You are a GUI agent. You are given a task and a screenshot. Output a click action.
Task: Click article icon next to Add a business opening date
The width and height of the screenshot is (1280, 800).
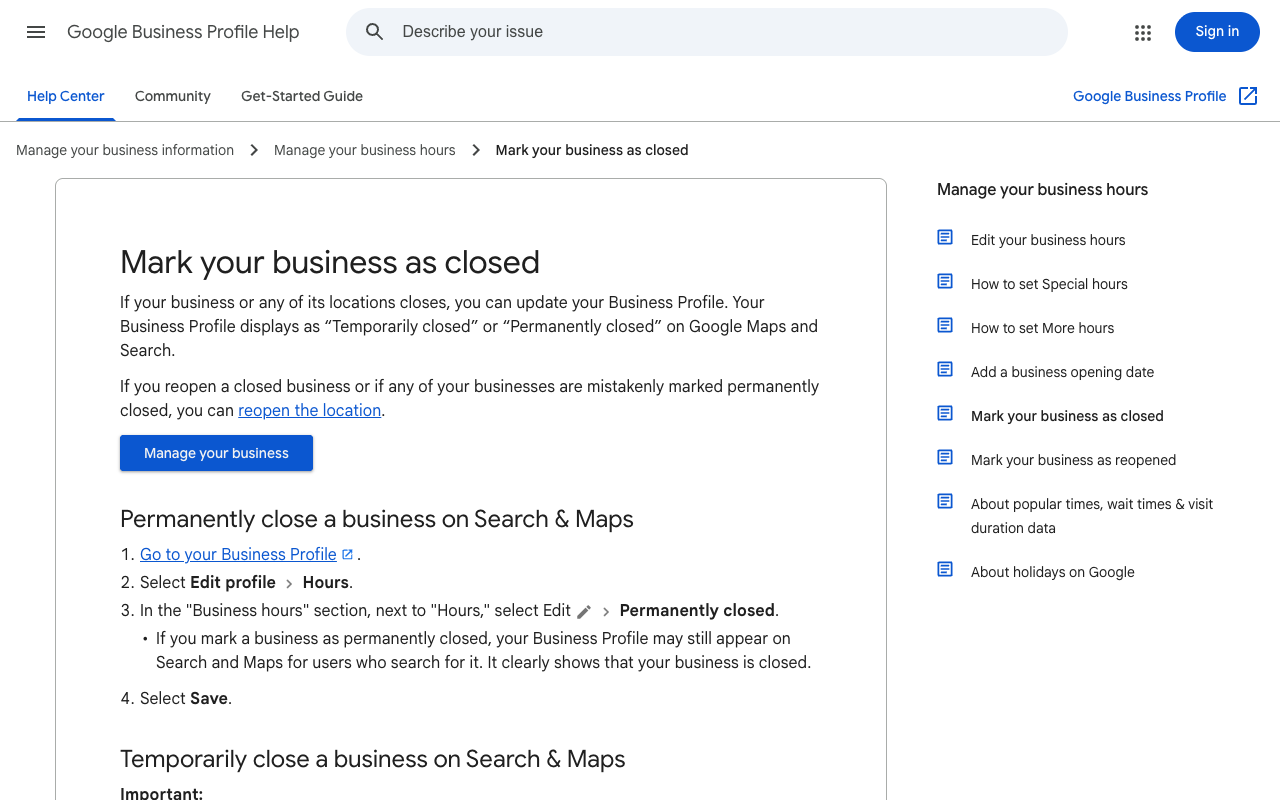point(945,369)
